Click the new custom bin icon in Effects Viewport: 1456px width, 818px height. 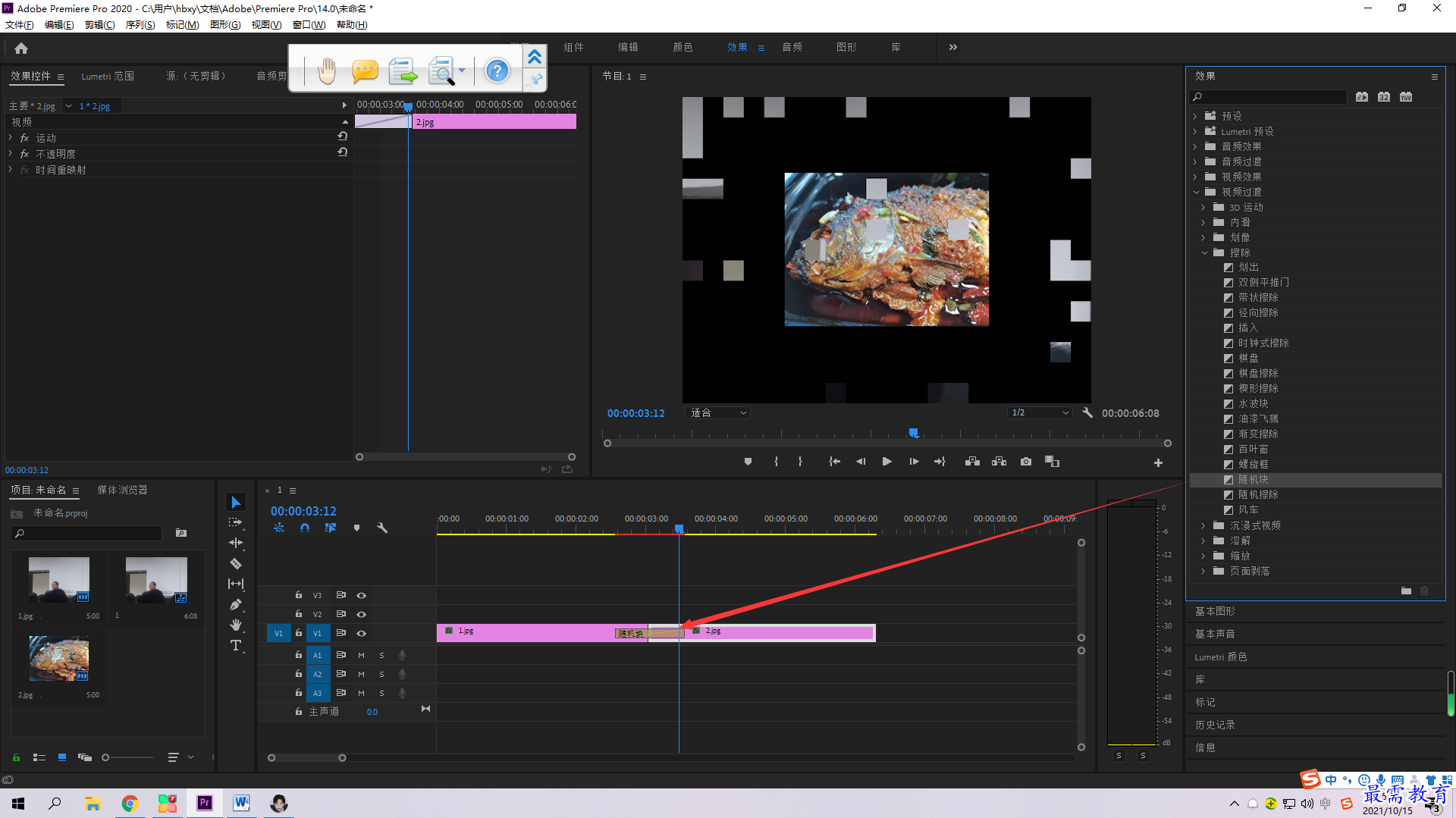click(1406, 591)
